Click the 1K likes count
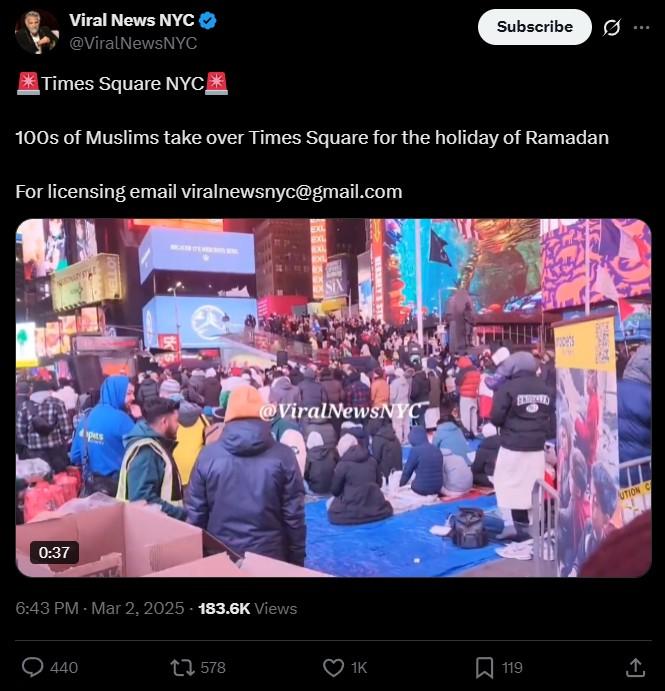This screenshot has height=691, width=665. tap(359, 668)
